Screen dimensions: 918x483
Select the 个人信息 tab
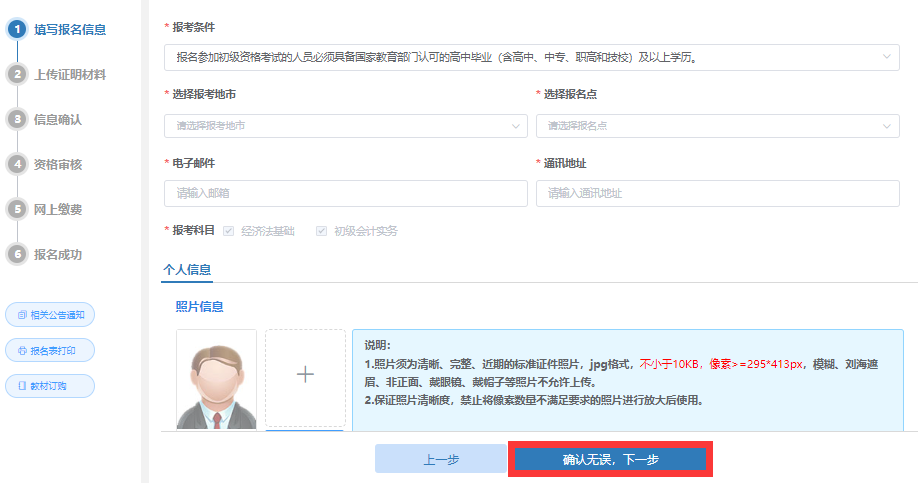pyautogui.click(x=187, y=269)
